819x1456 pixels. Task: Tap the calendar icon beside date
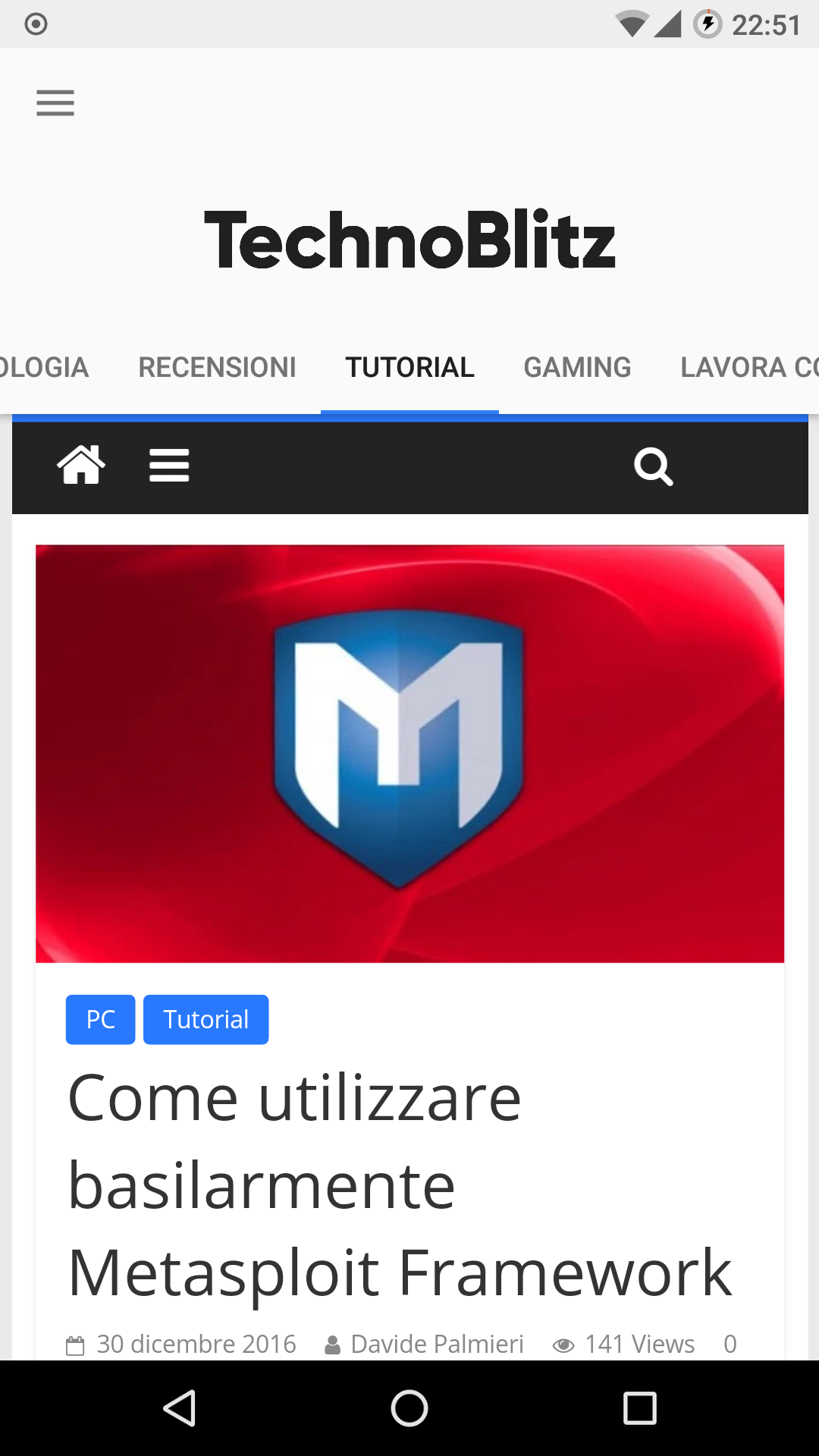(x=75, y=1346)
